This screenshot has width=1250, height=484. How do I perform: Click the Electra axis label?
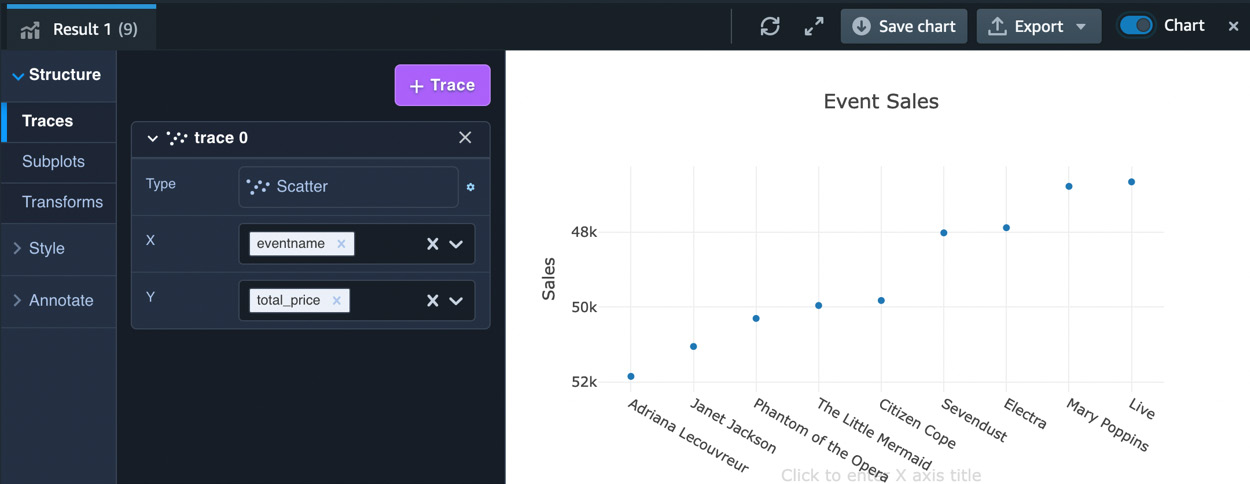pos(1025,413)
